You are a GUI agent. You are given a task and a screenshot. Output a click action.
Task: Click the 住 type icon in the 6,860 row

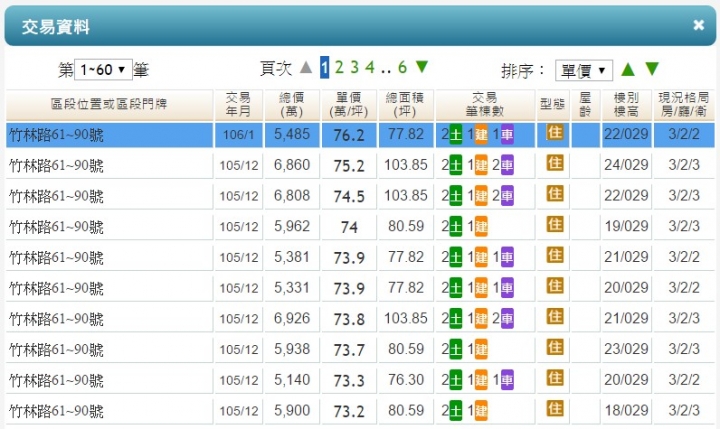point(555,163)
